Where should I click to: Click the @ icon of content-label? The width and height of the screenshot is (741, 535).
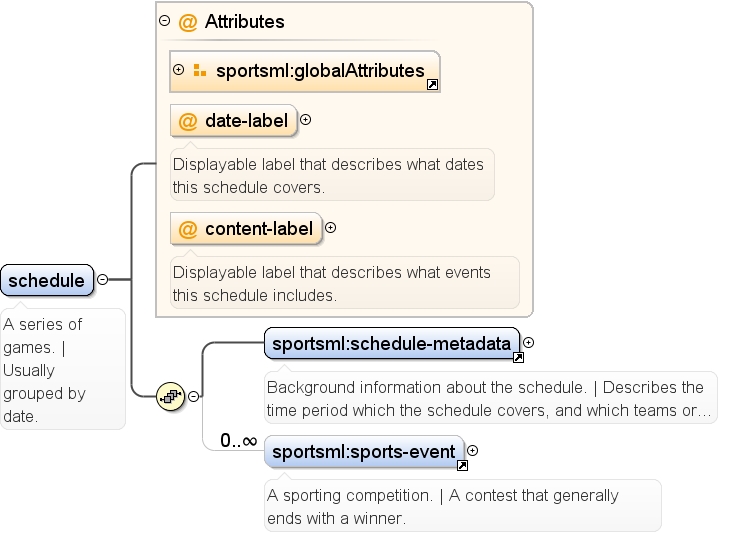pyautogui.click(x=188, y=229)
